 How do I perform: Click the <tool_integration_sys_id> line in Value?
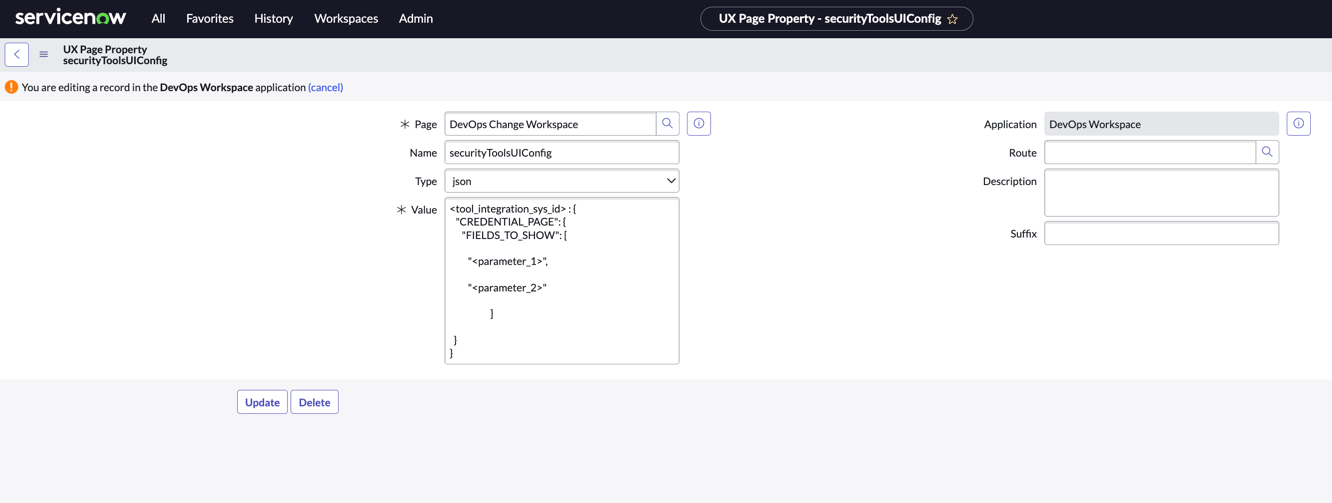coord(513,209)
